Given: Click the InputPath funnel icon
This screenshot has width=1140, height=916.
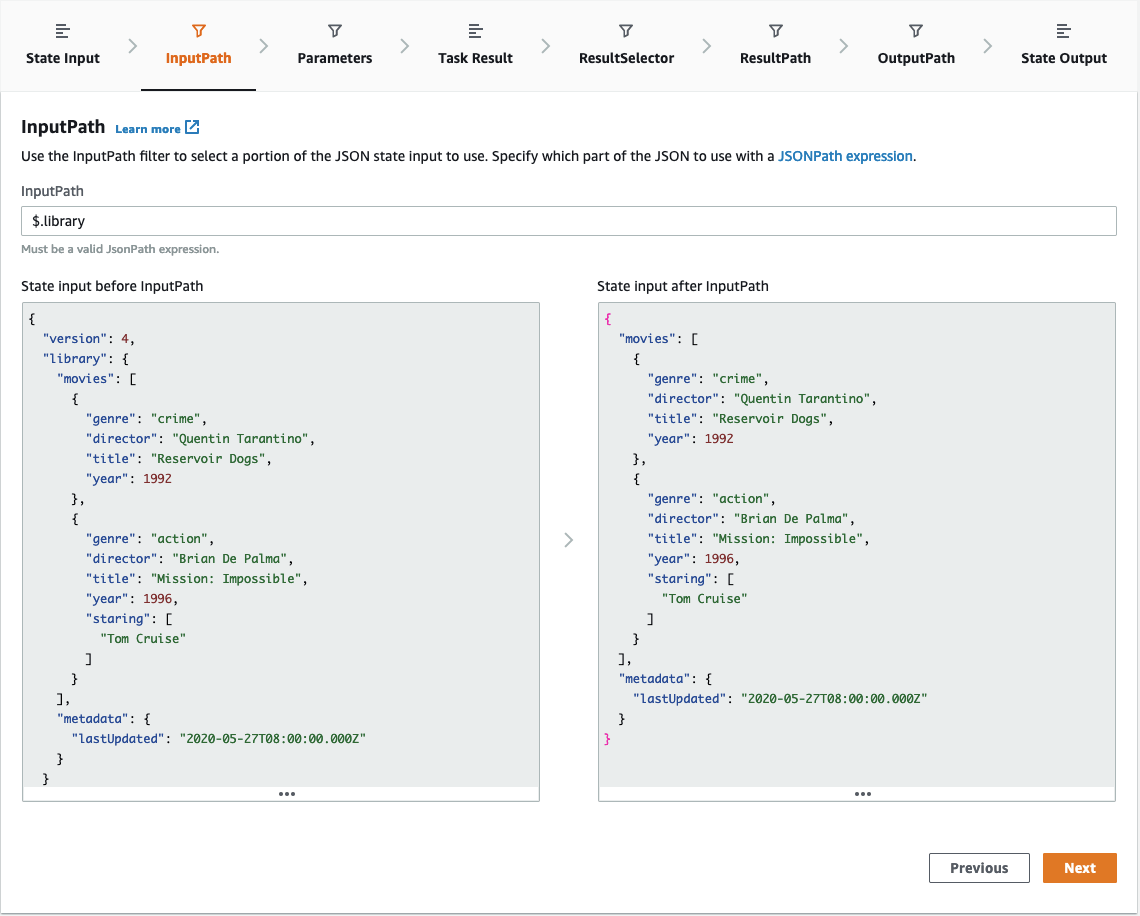Looking at the screenshot, I should [x=198, y=32].
